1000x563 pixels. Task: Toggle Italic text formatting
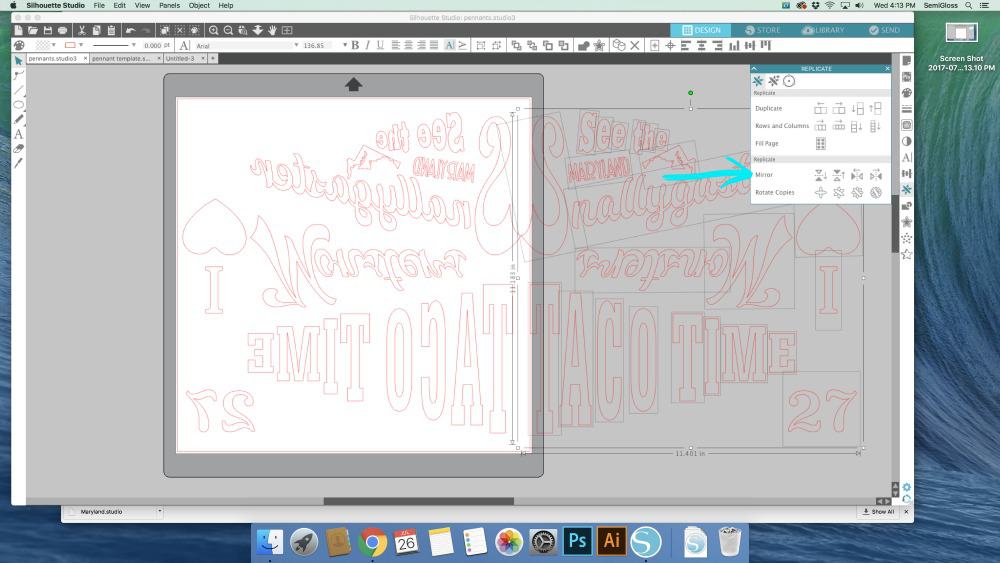tap(367, 45)
